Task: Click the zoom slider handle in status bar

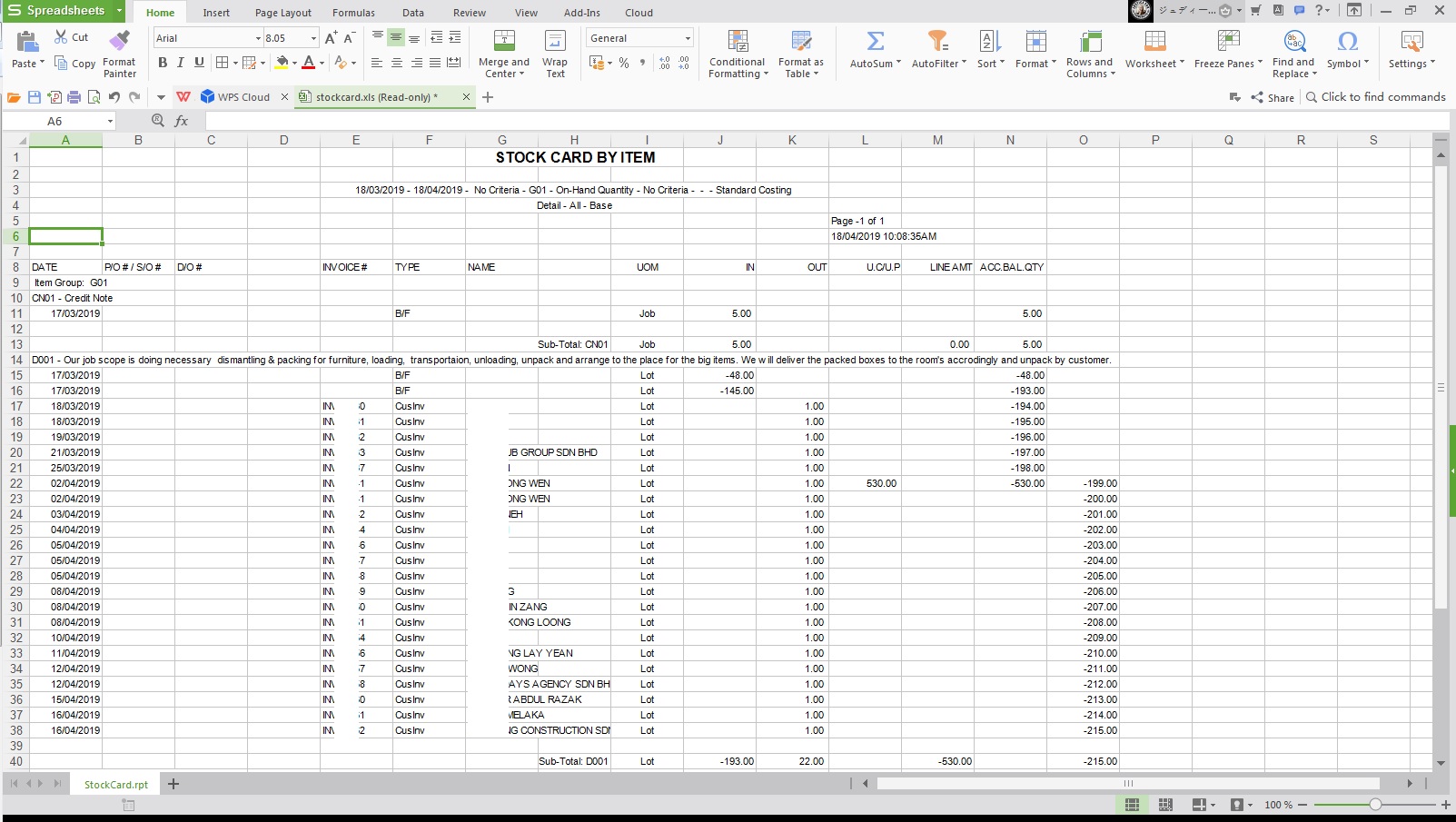Action: point(1375,805)
